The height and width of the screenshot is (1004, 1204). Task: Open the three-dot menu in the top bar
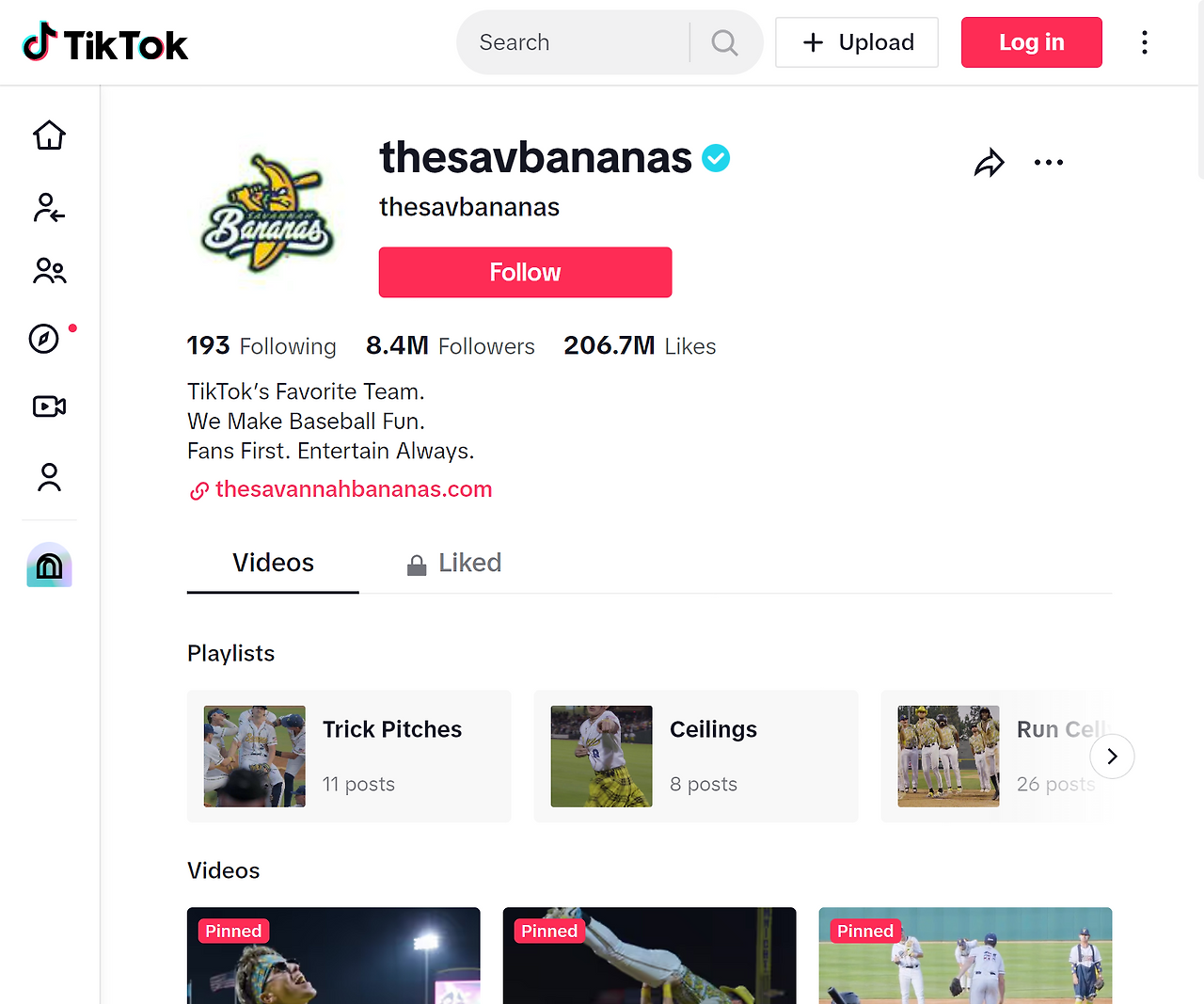(x=1145, y=41)
